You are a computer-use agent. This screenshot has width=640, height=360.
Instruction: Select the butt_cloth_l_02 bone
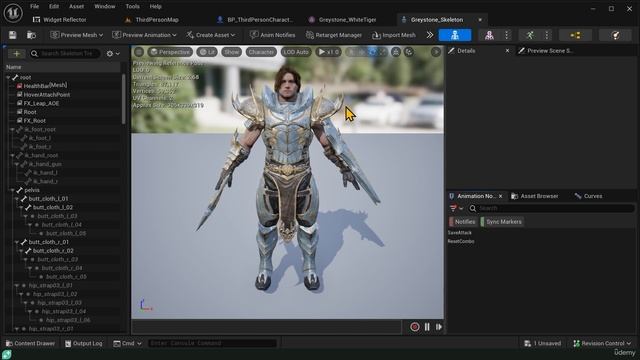pyautogui.click(x=53, y=207)
